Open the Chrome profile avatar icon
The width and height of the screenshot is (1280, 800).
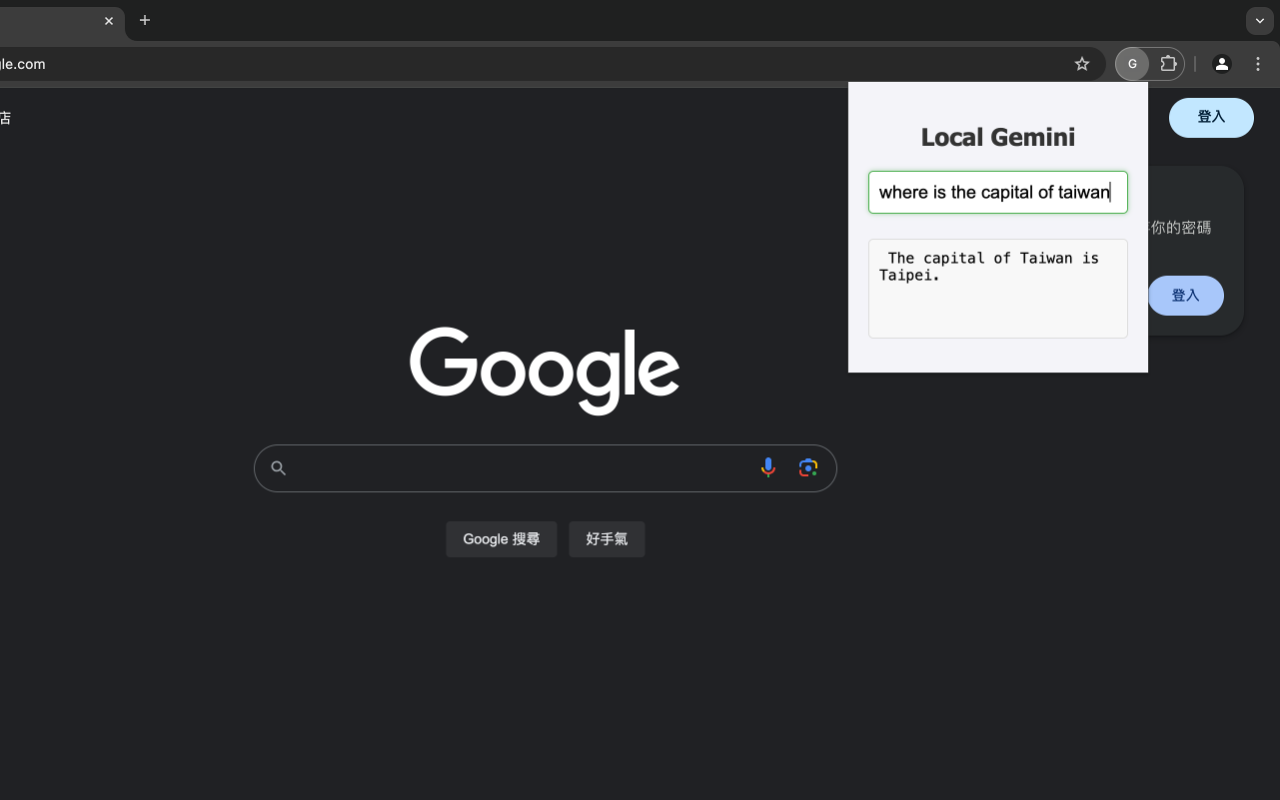click(1222, 63)
